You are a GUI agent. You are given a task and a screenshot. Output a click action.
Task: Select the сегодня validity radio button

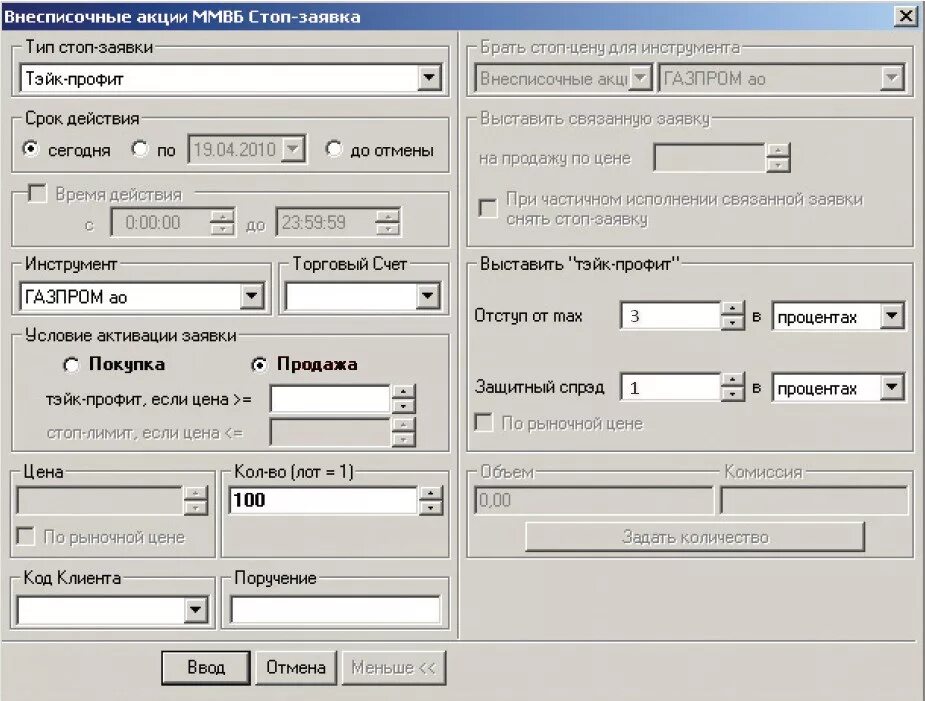point(31,149)
